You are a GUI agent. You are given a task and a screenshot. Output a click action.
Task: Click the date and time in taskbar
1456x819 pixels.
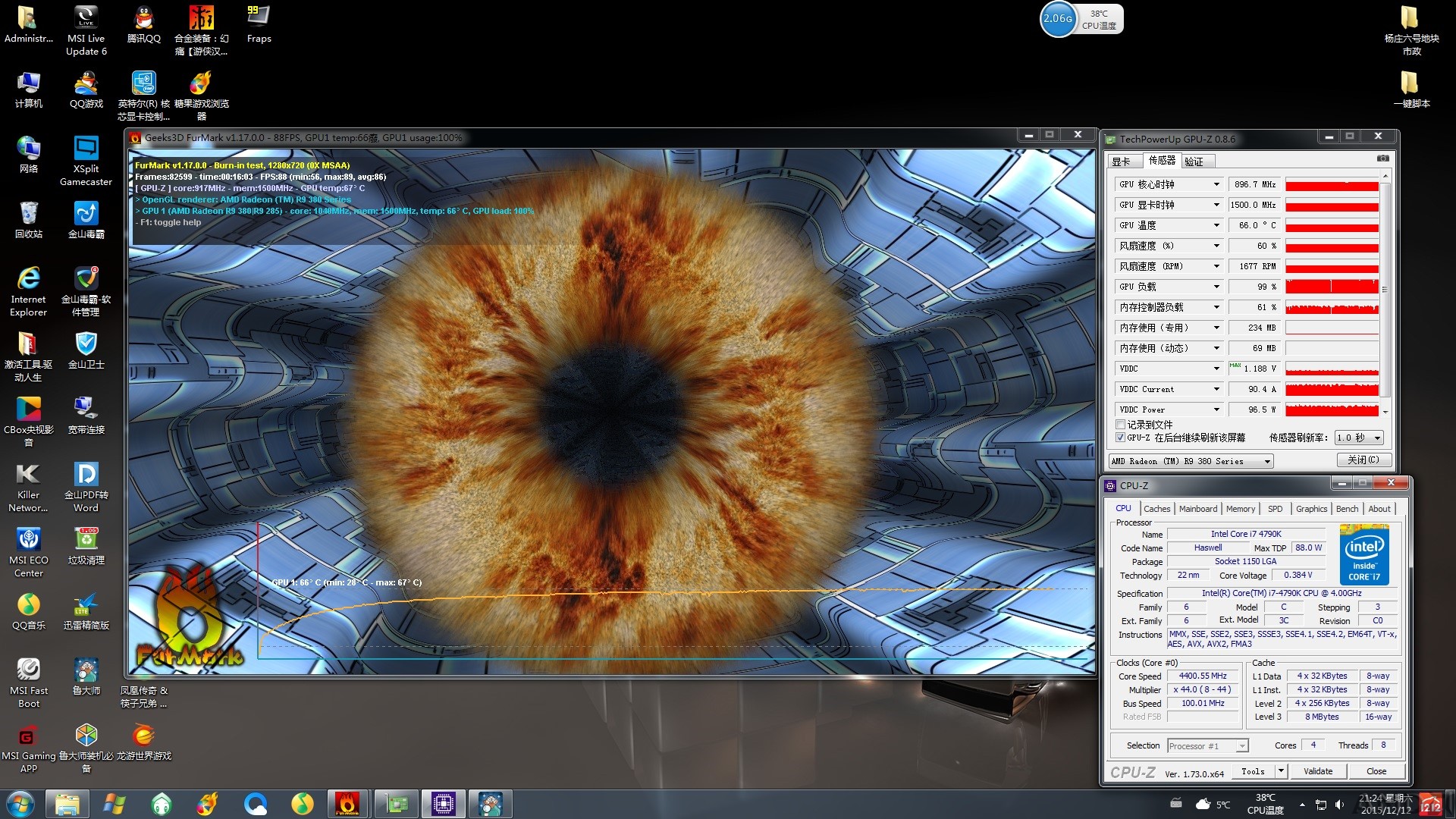(1385, 804)
